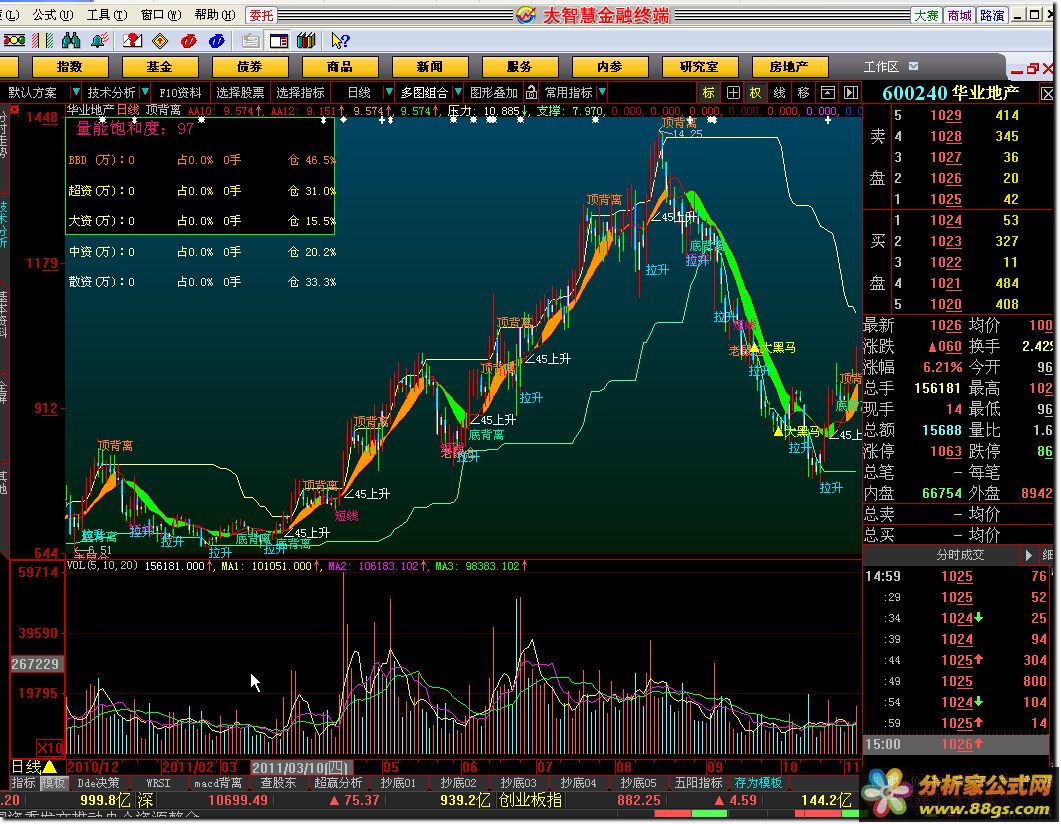The height and width of the screenshot is (824, 1061).
Task: Click the F10资料 button
Action: click(180, 92)
